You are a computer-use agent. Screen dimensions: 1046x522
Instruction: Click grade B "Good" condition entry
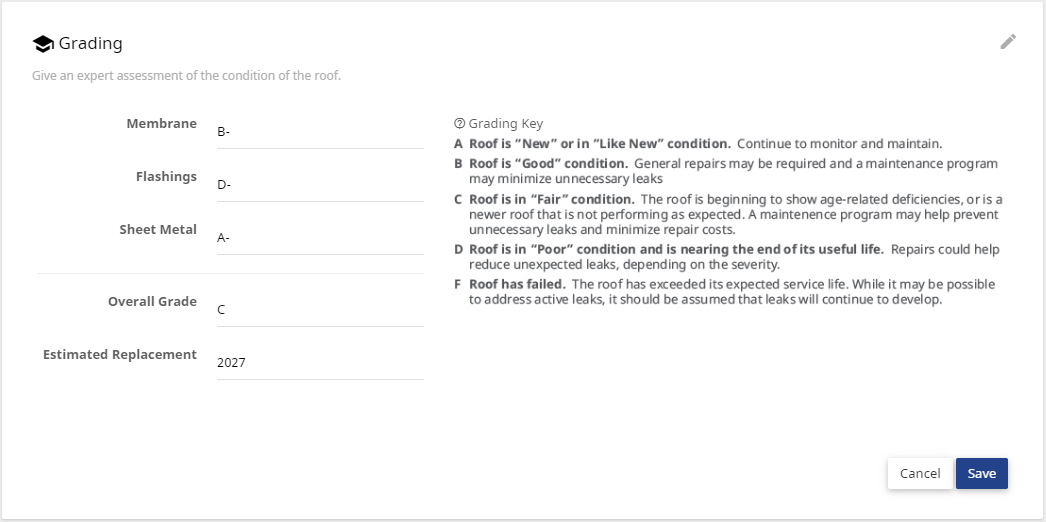pos(726,171)
